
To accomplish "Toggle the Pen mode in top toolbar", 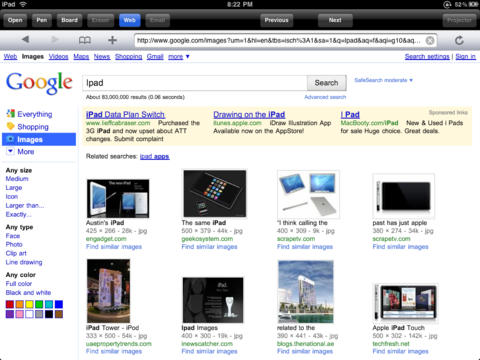I will (42, 20).
